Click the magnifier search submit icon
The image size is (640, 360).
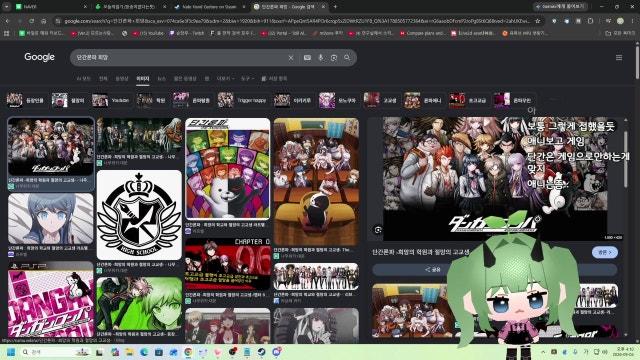347,58
